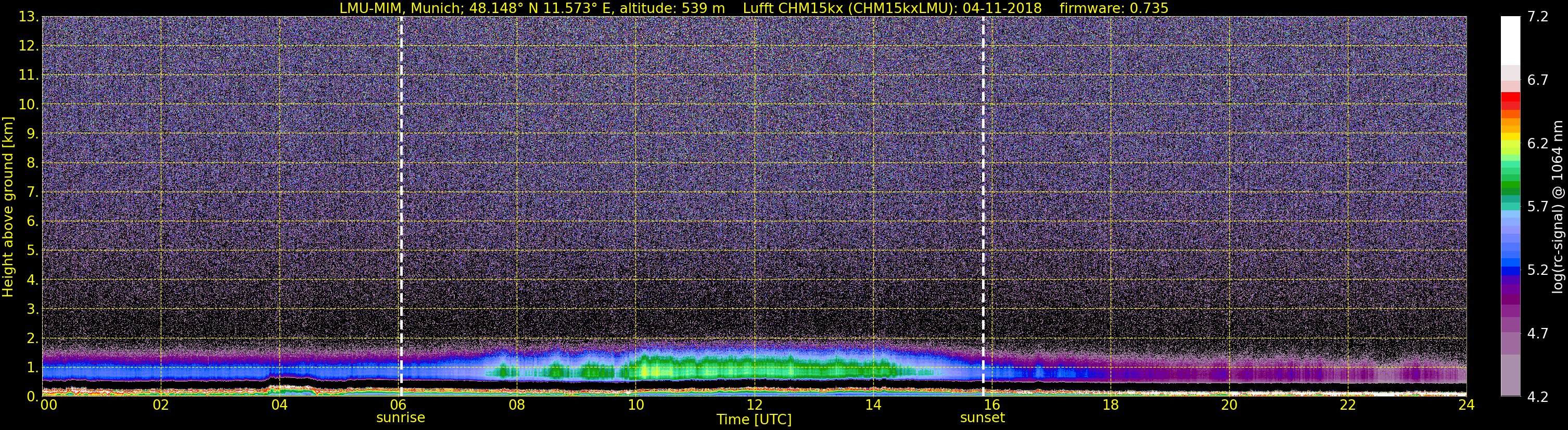
Task: Click time axis tick label '22'
Action: coord(1348,405)
